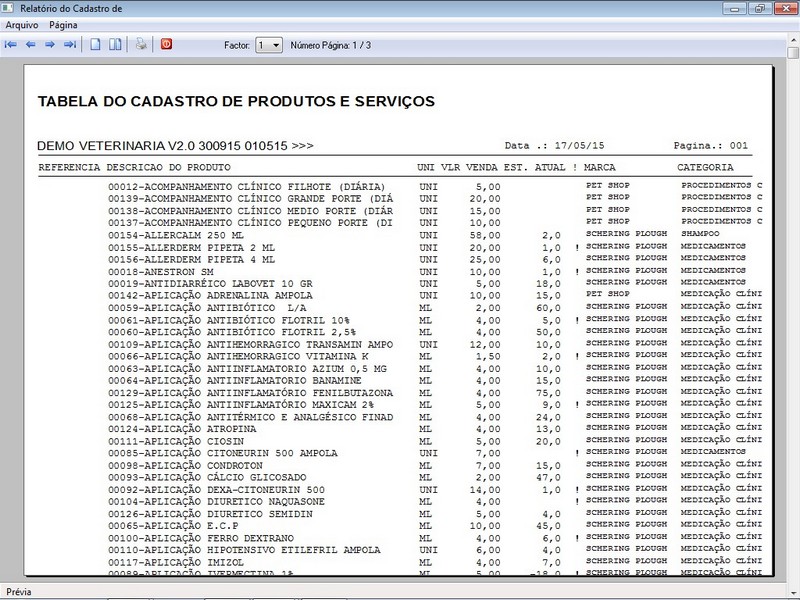
Task: Minimize the report preview window
Action: pos(734,8)
